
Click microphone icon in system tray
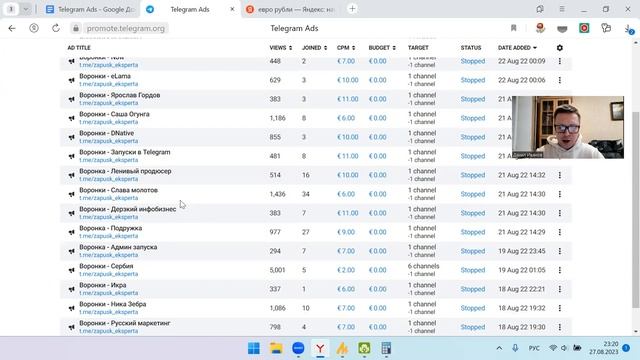coord(515,348)
